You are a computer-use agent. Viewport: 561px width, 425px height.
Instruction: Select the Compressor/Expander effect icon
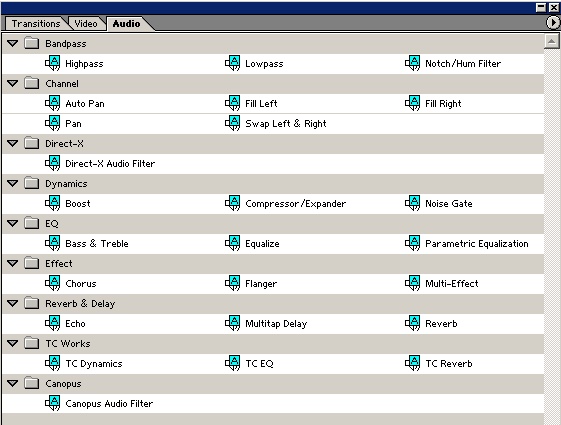tap(233, 203)
